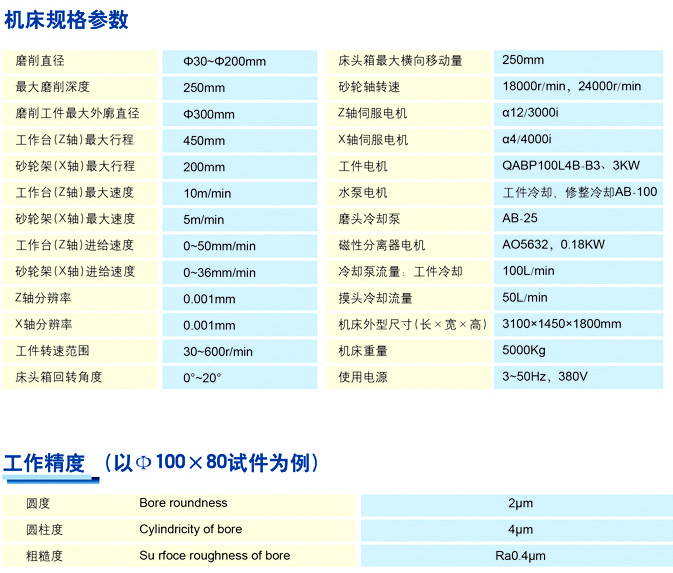This screenshot has width=673, height=573.
Task: Click the 工件转速范围 label
Action: [x=53, y=351]
